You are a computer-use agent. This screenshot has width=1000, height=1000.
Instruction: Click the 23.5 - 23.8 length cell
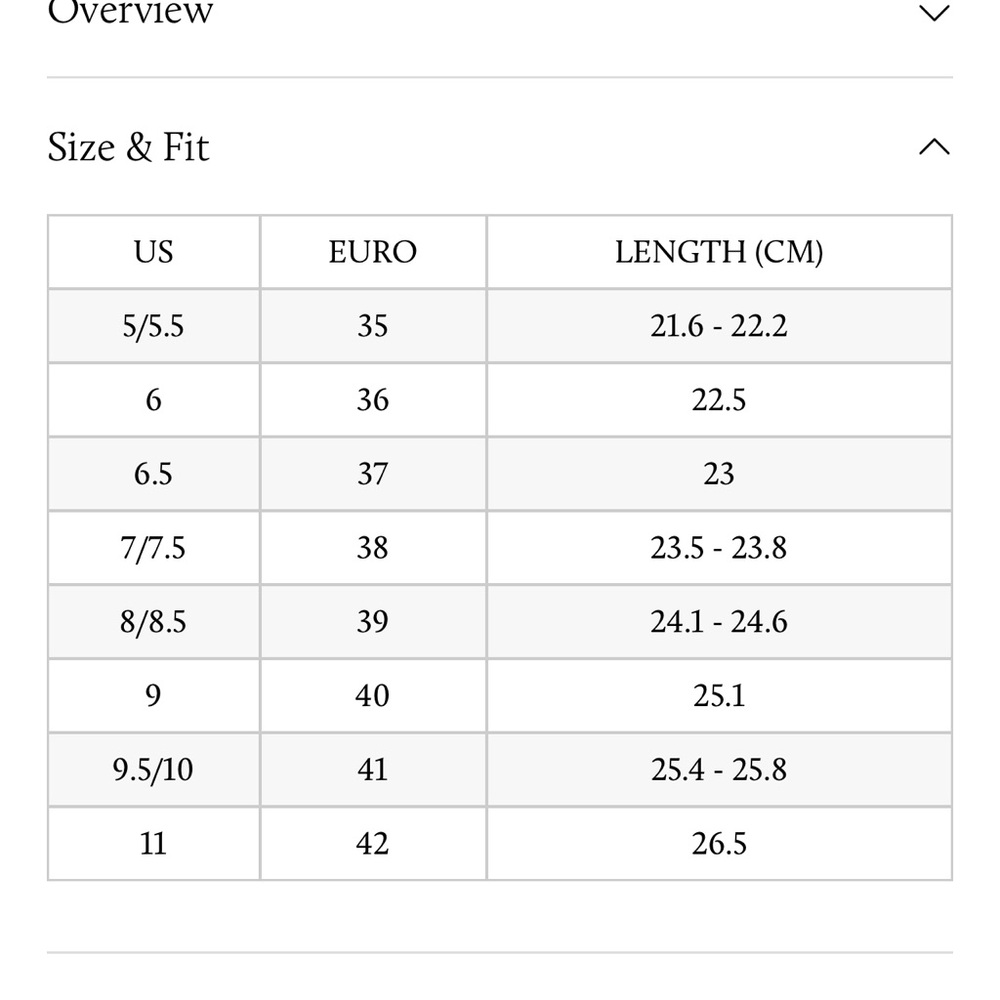coord(719,548)
